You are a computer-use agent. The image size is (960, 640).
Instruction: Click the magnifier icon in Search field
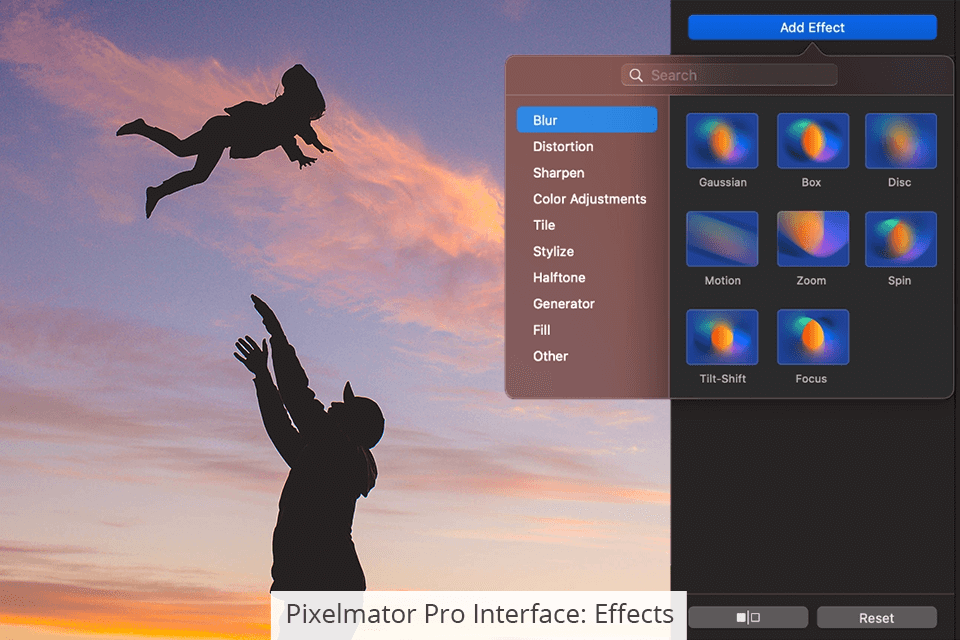[636, 75]
